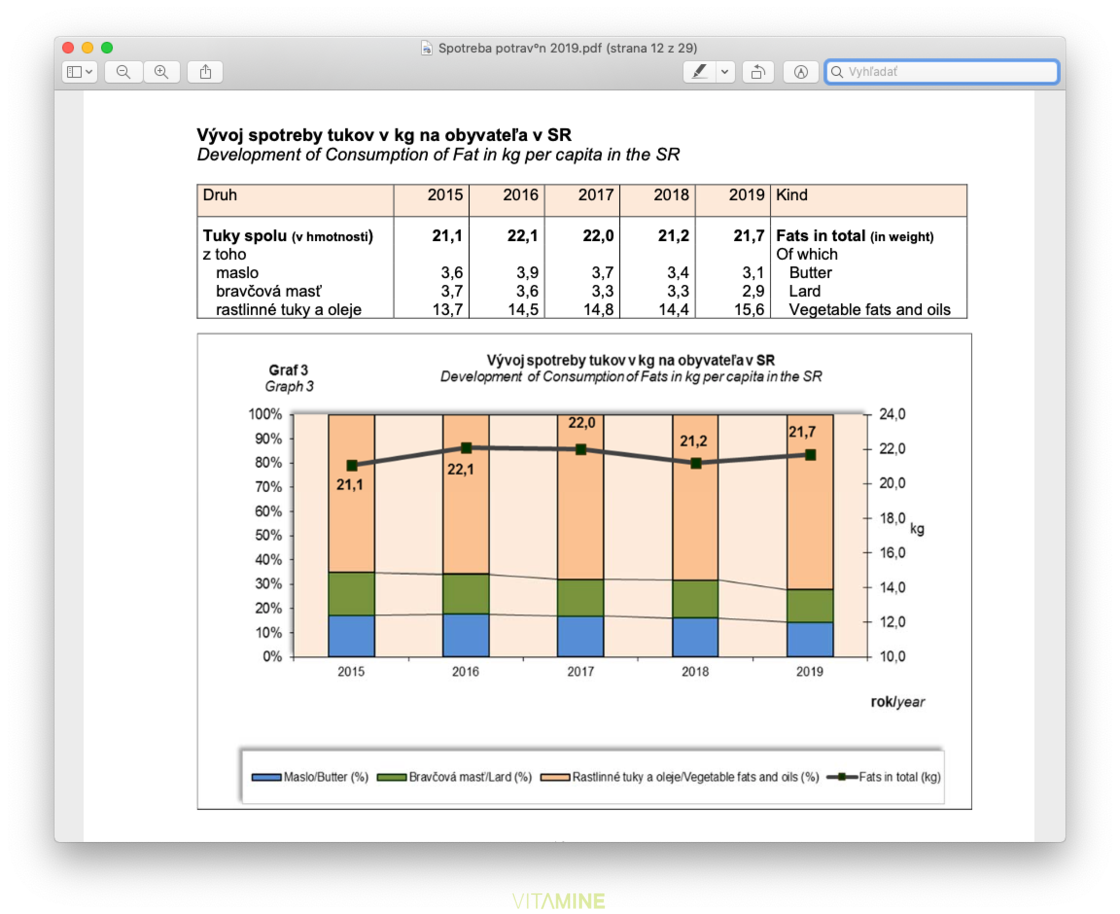This screenshot has height=914, width=1120.
Task: Click the 'kg' right axis label
Action: [x=916, y=529]
